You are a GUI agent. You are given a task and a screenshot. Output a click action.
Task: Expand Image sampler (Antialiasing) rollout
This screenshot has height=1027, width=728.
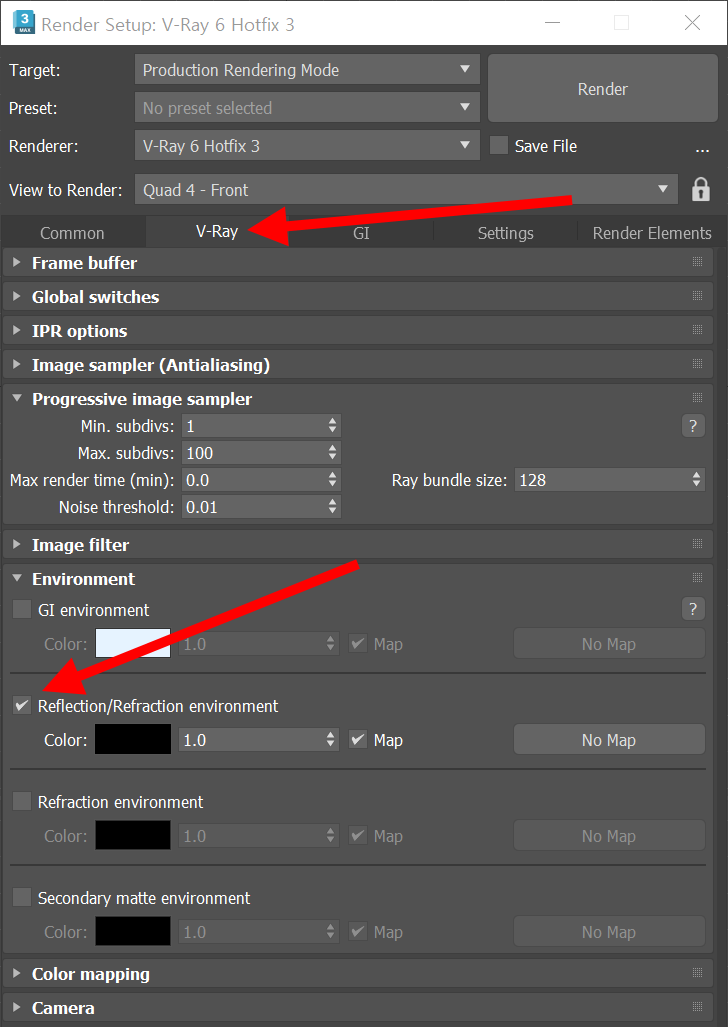pos(18,364)
